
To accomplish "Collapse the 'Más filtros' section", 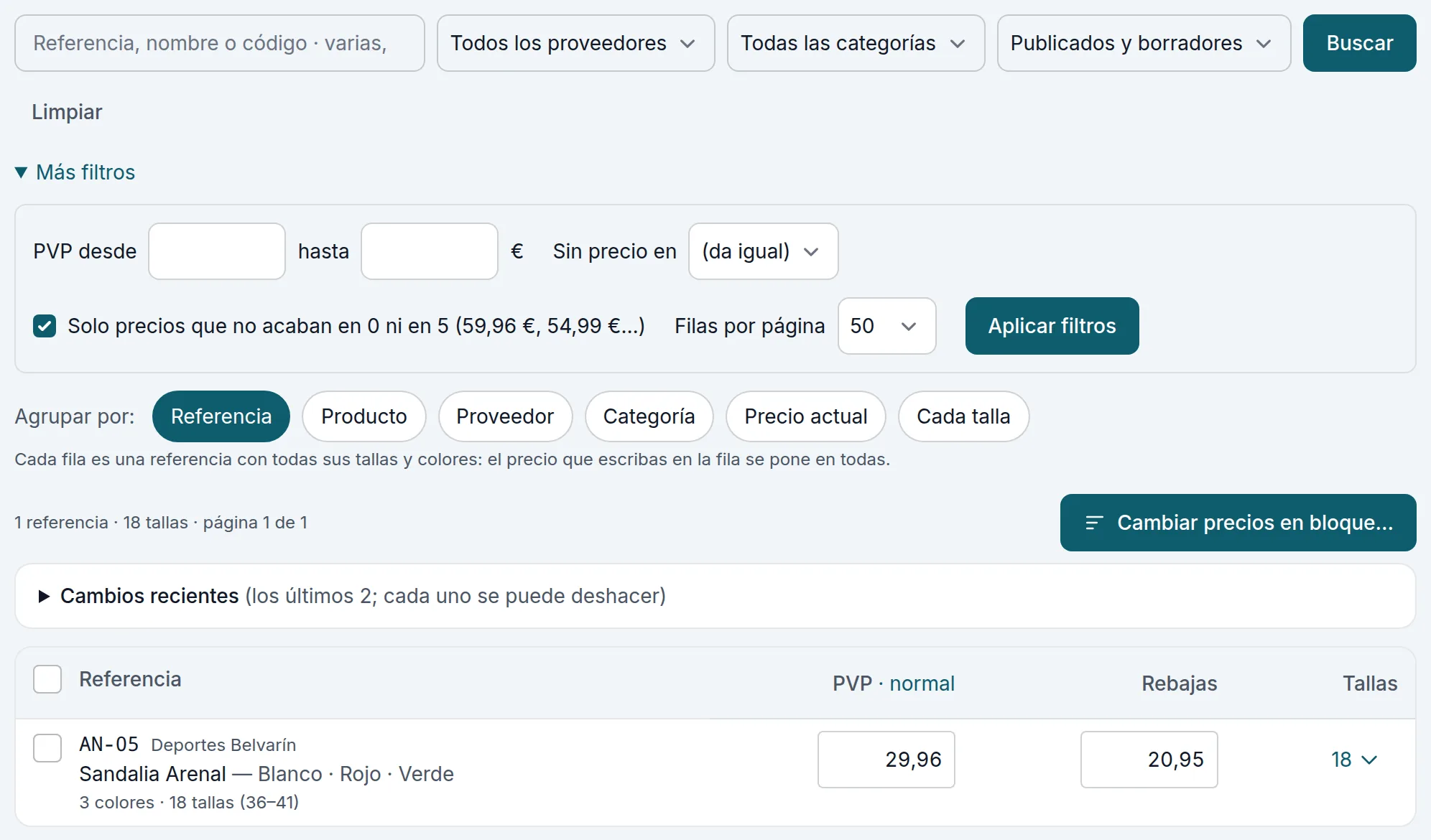I will (75, 172).
